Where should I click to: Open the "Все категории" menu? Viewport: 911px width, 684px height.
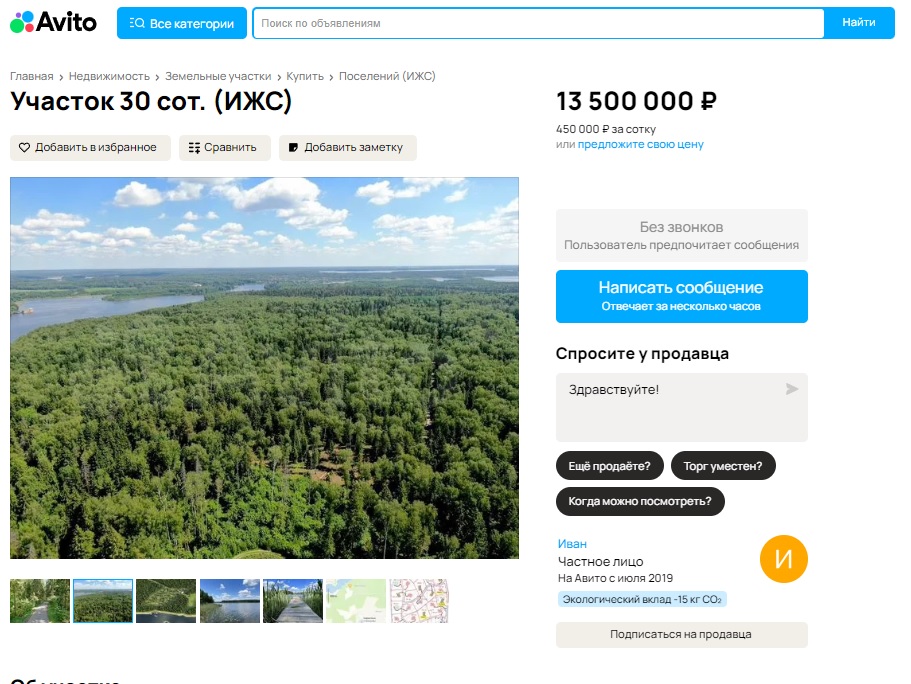(x=181, y=23)
